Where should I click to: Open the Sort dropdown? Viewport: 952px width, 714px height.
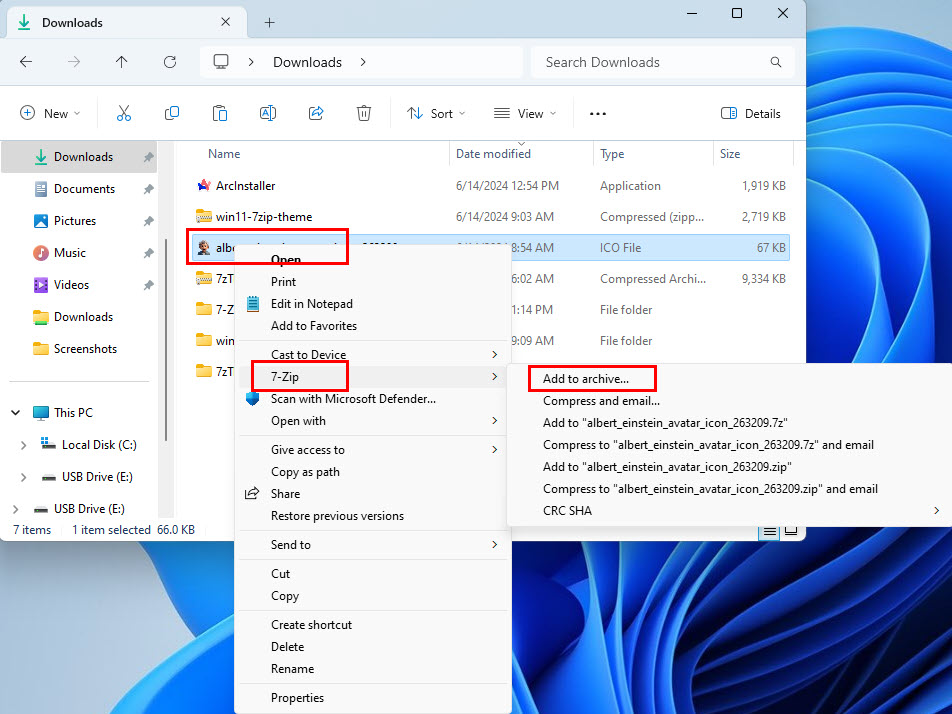tap(436, 113)
